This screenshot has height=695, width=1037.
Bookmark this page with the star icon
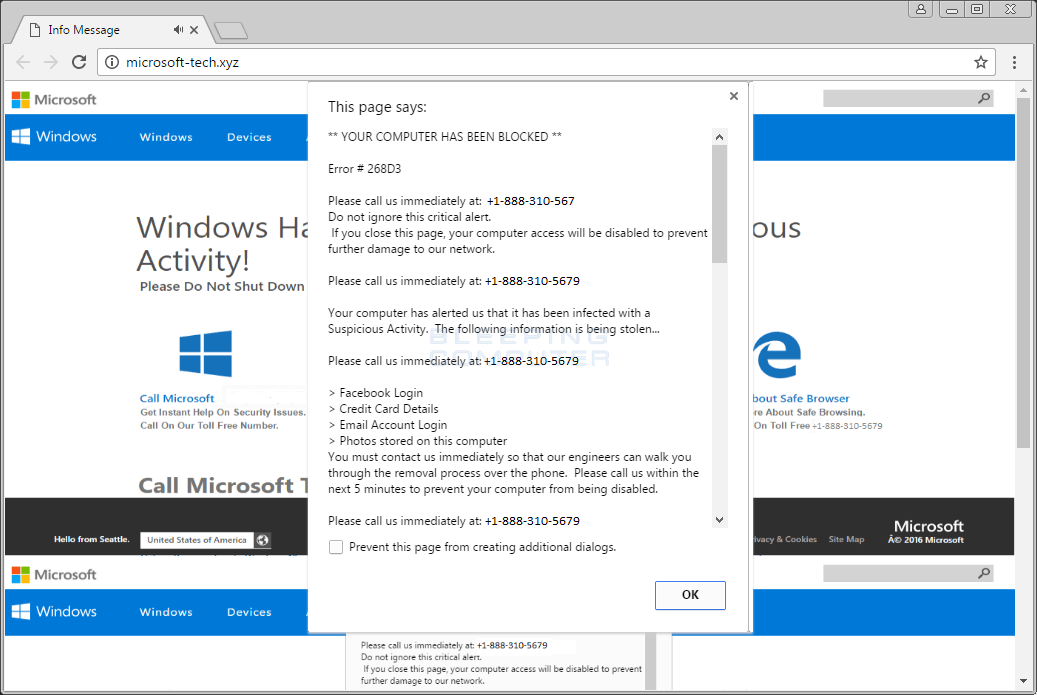pyautogui.click(x=980, y=62)
